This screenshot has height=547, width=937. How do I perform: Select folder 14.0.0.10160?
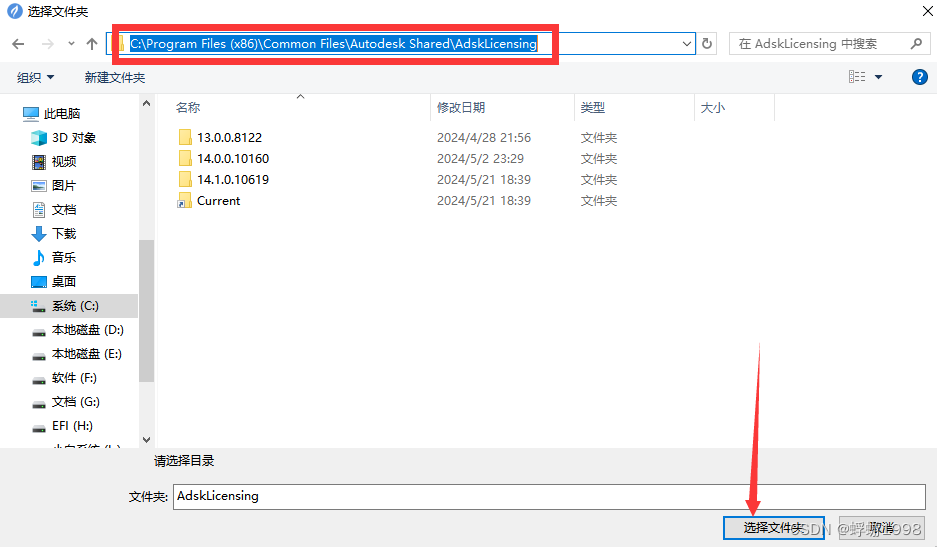tap(233, 158)
